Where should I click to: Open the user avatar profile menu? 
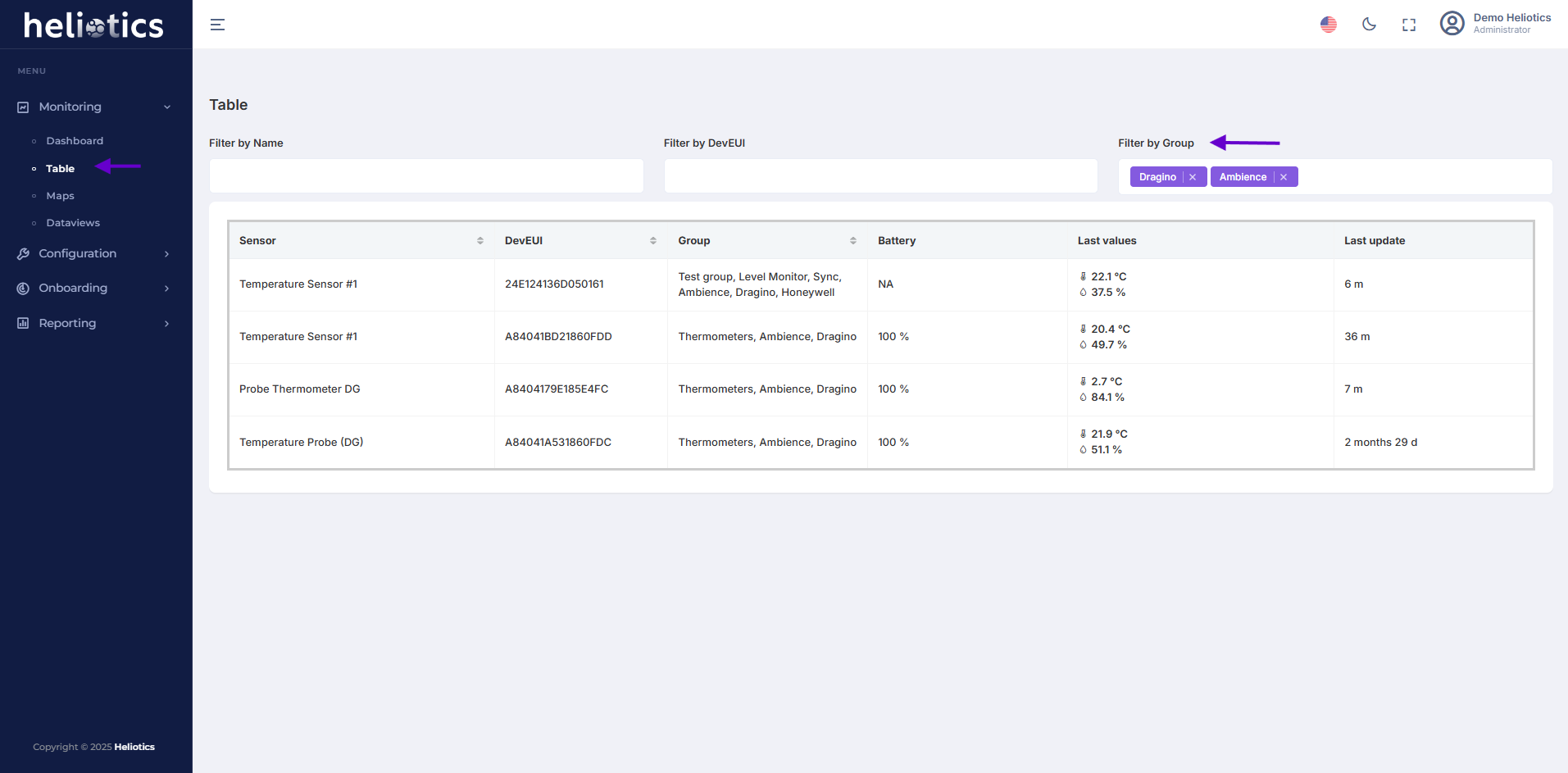pyautogui.click(x=1452, y=23)
